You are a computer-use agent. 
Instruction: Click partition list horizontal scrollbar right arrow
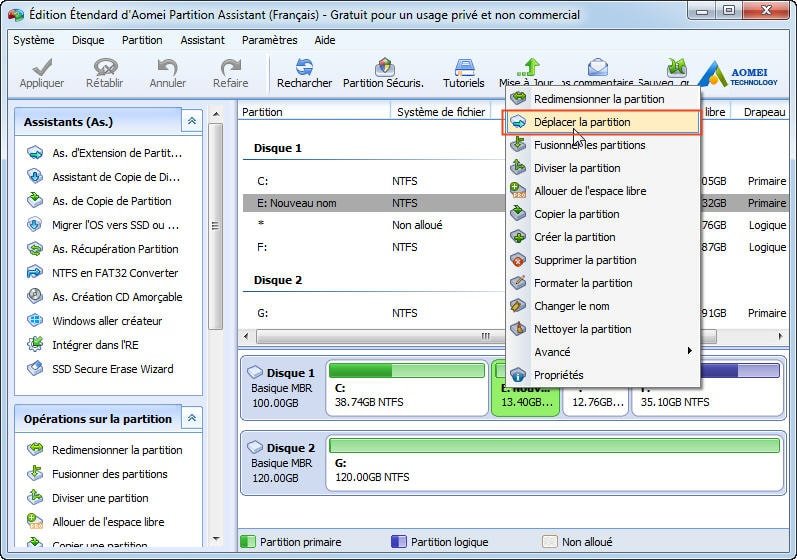(x=780, y=336)
